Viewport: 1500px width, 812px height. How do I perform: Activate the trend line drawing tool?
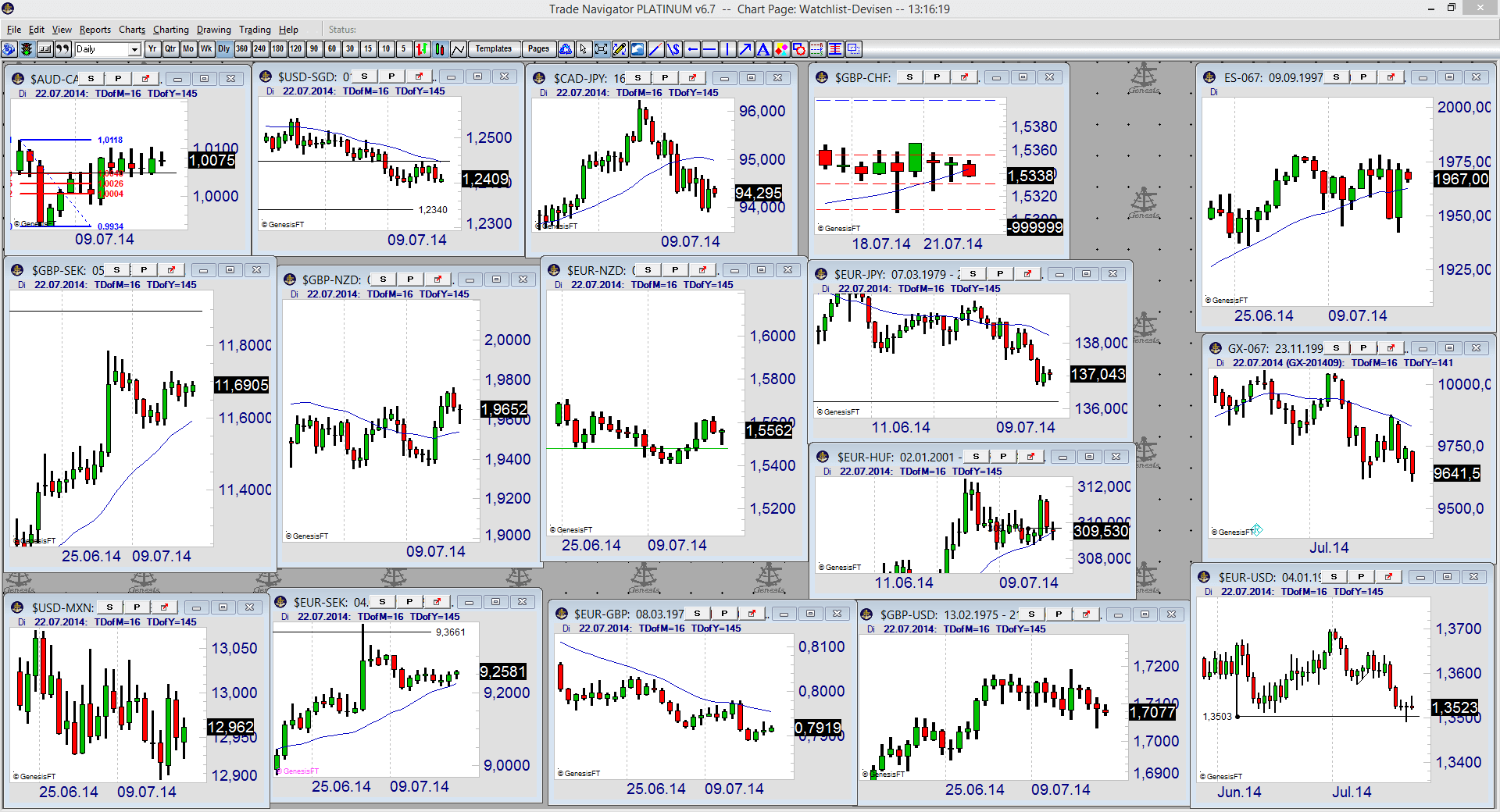[655, 49]
